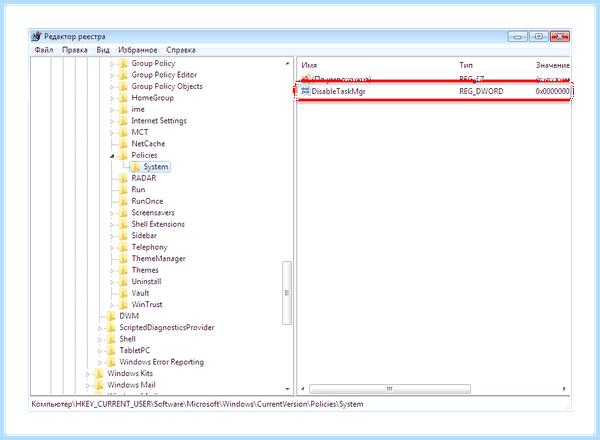Select the Shell Extensions key label
Viewport: 600px width, 440px height.
coord(158,224)
